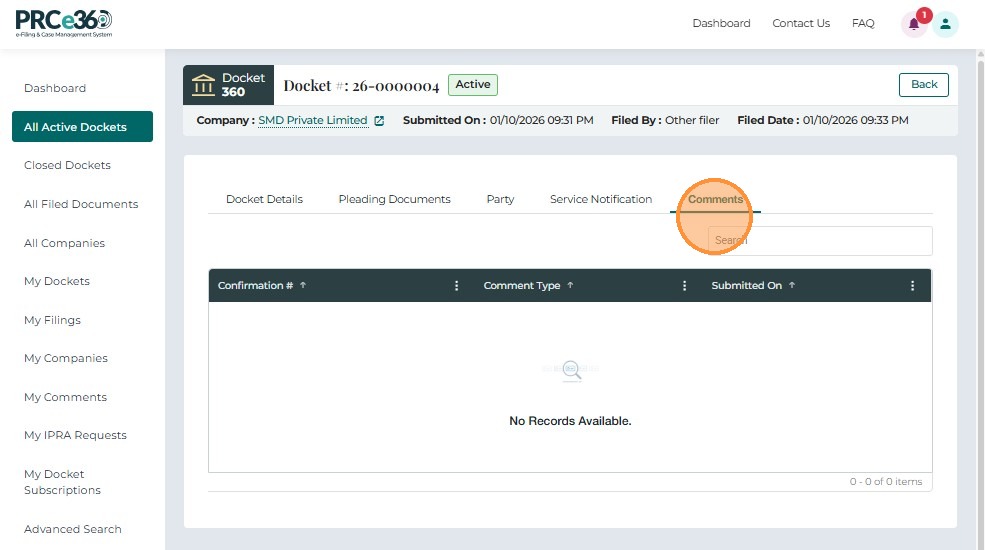Open the FAQ page

(863, 23)
